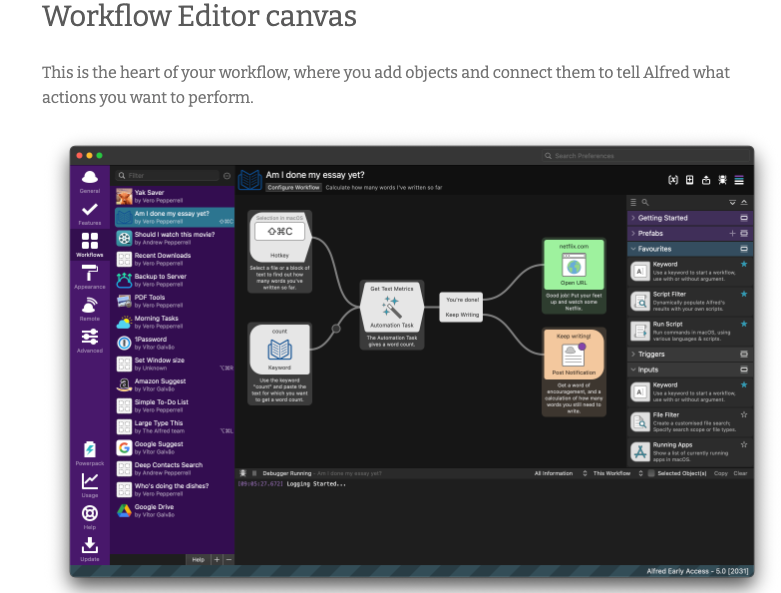Screen dimensions: 781x593
Task: Click the Configure Workflow button
Action: [x=293, y=187]
